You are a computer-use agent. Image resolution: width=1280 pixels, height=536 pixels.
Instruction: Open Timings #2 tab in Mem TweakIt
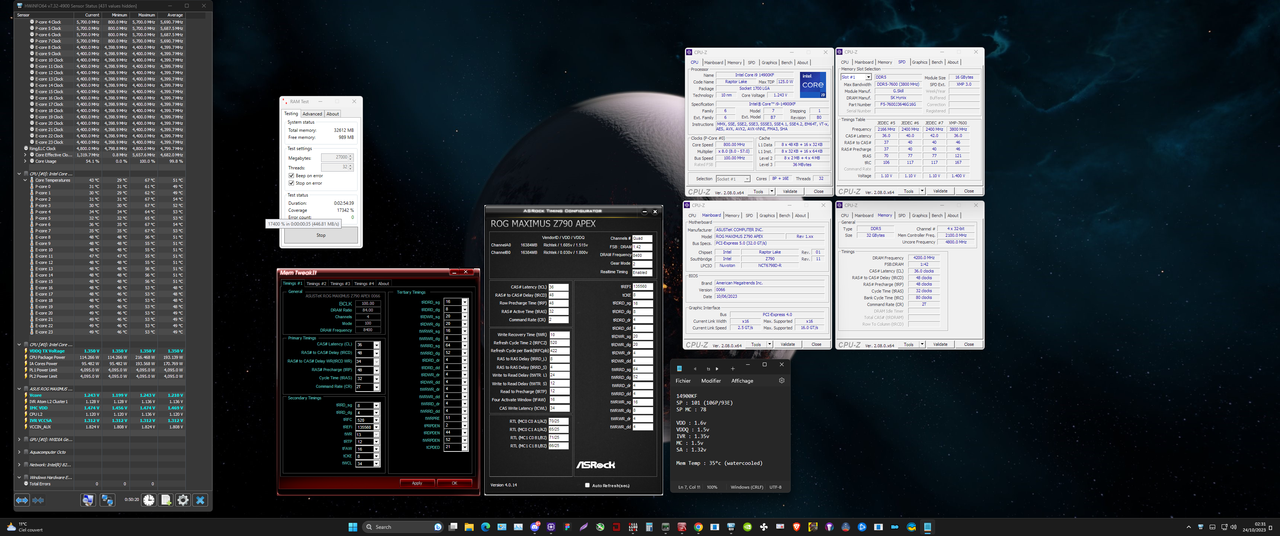pyautogui.click(x=317, y=283)
